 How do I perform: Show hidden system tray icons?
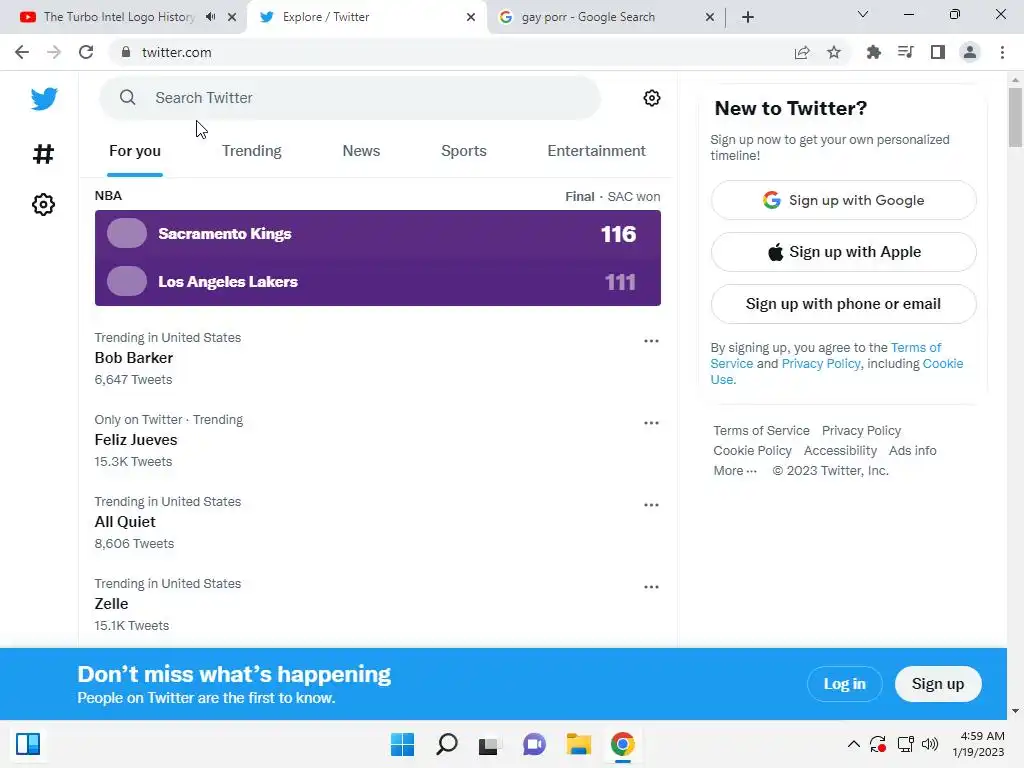[x=853, y=744]
